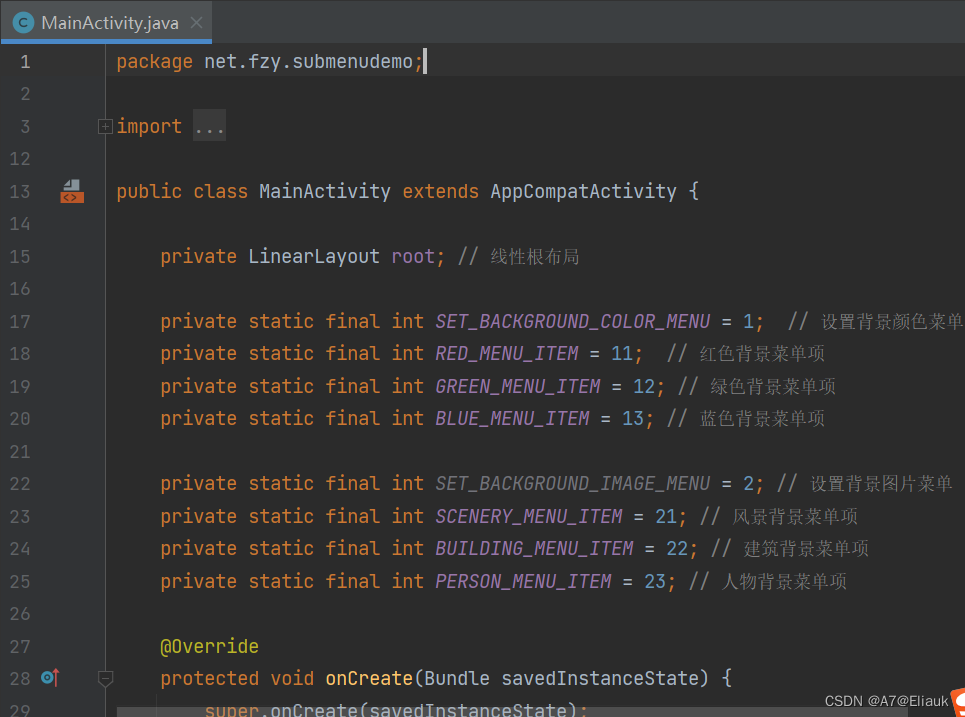Open related XML layout gutter icon

pyautogui.click(x=71, y=191)
